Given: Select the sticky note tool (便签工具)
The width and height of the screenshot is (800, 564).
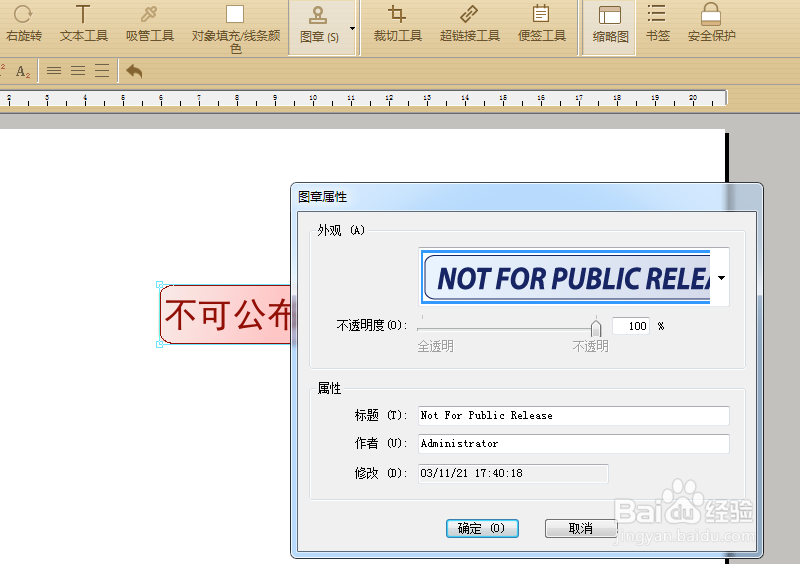Looking at the screenshot, I should coord(541,23).
